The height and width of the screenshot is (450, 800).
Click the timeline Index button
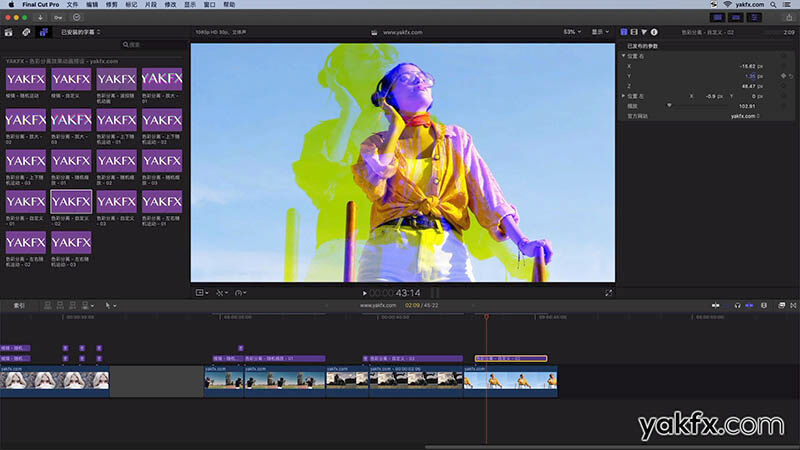point(19,306)
